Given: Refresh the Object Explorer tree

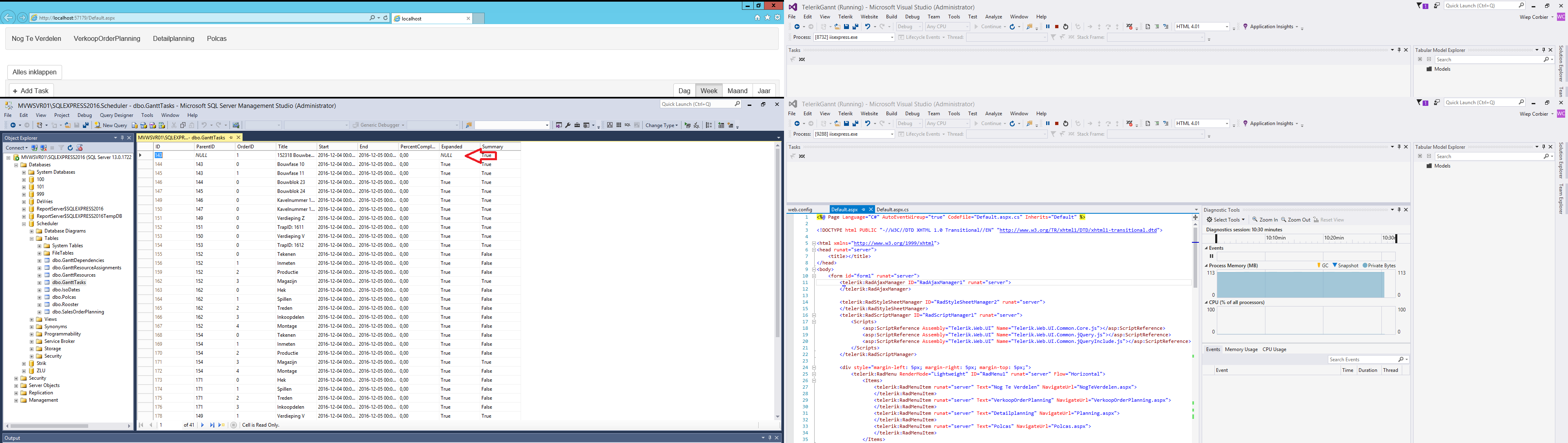Looking at the screenshot, I should click(x=70, y=148).
